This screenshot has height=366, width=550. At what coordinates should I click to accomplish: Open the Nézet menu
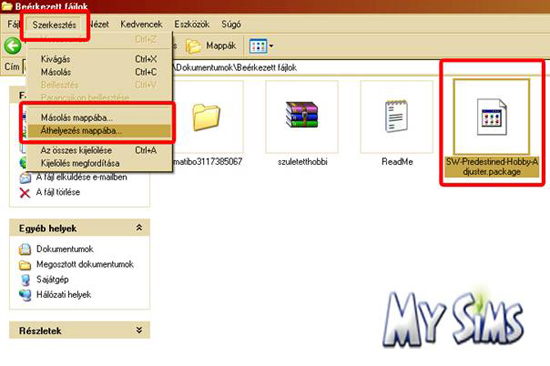pyautogui.click(x=99, y=24)
